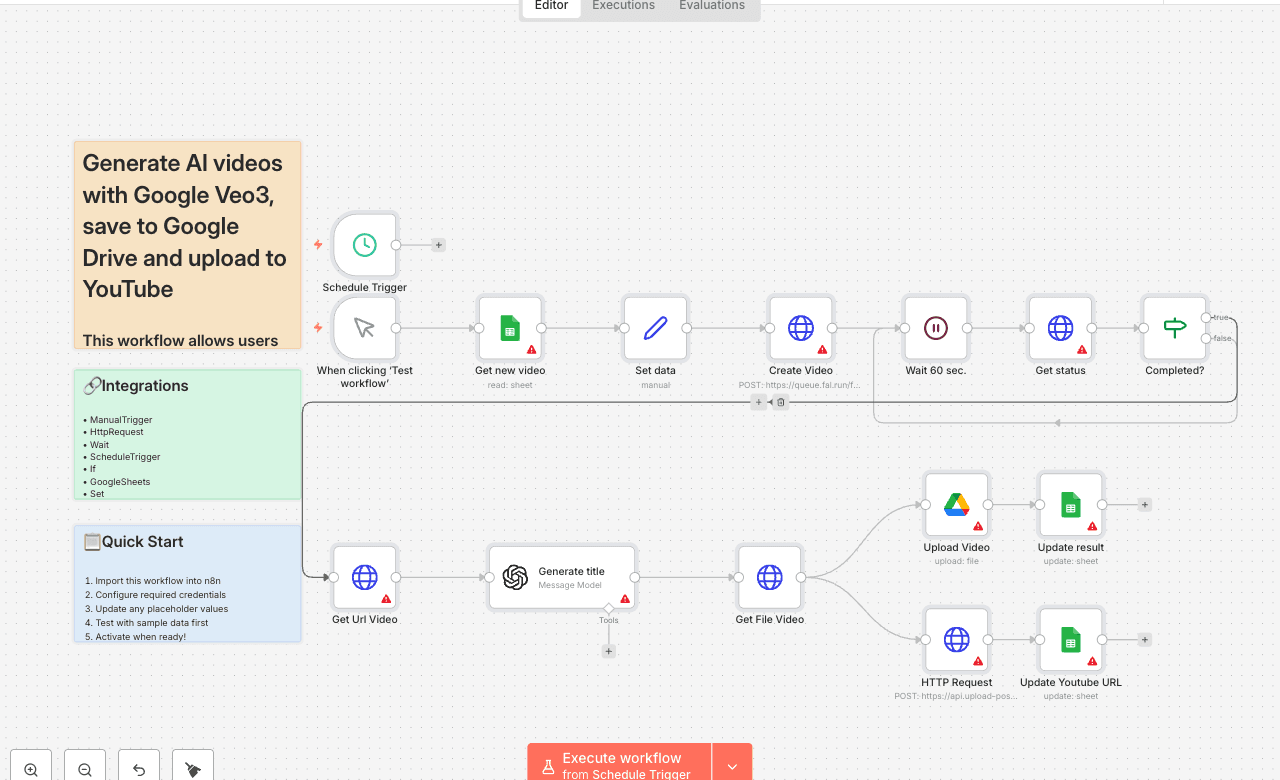The image size is (1280, 780).
Task: Open the Evaluations tab
Action: [711, 5]
